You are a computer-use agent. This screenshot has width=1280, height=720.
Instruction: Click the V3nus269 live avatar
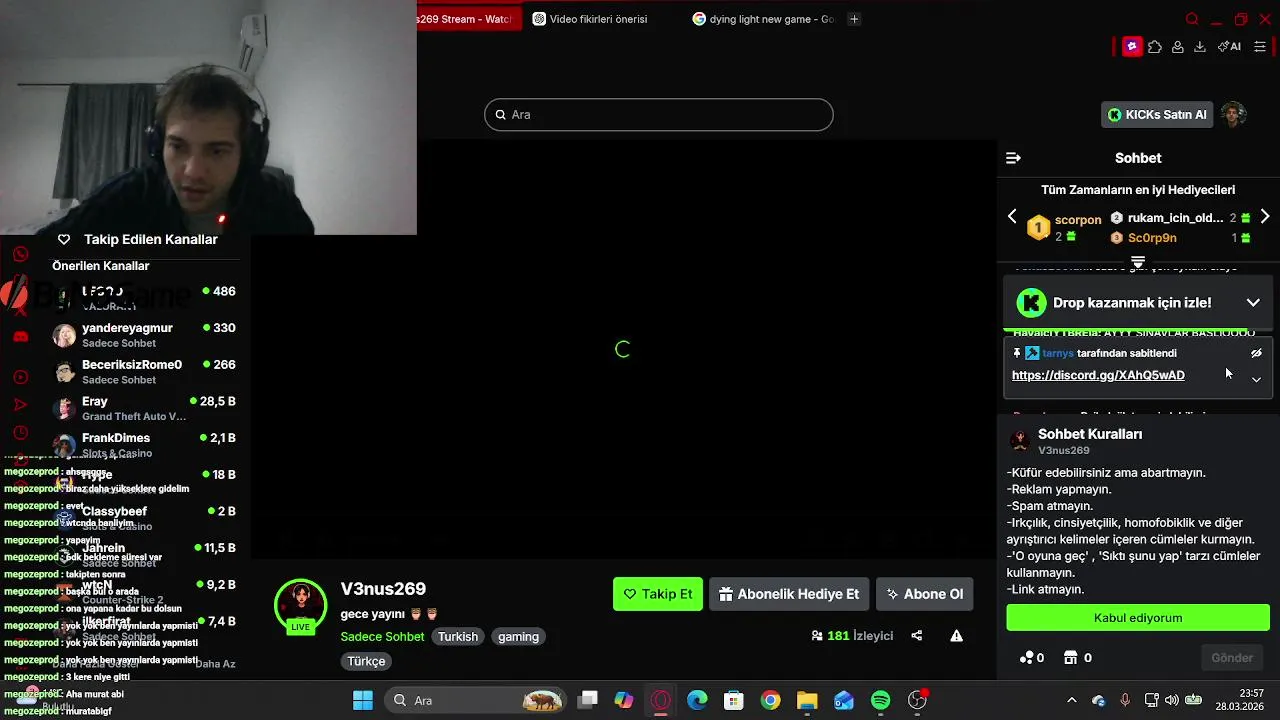pos(301,606)
